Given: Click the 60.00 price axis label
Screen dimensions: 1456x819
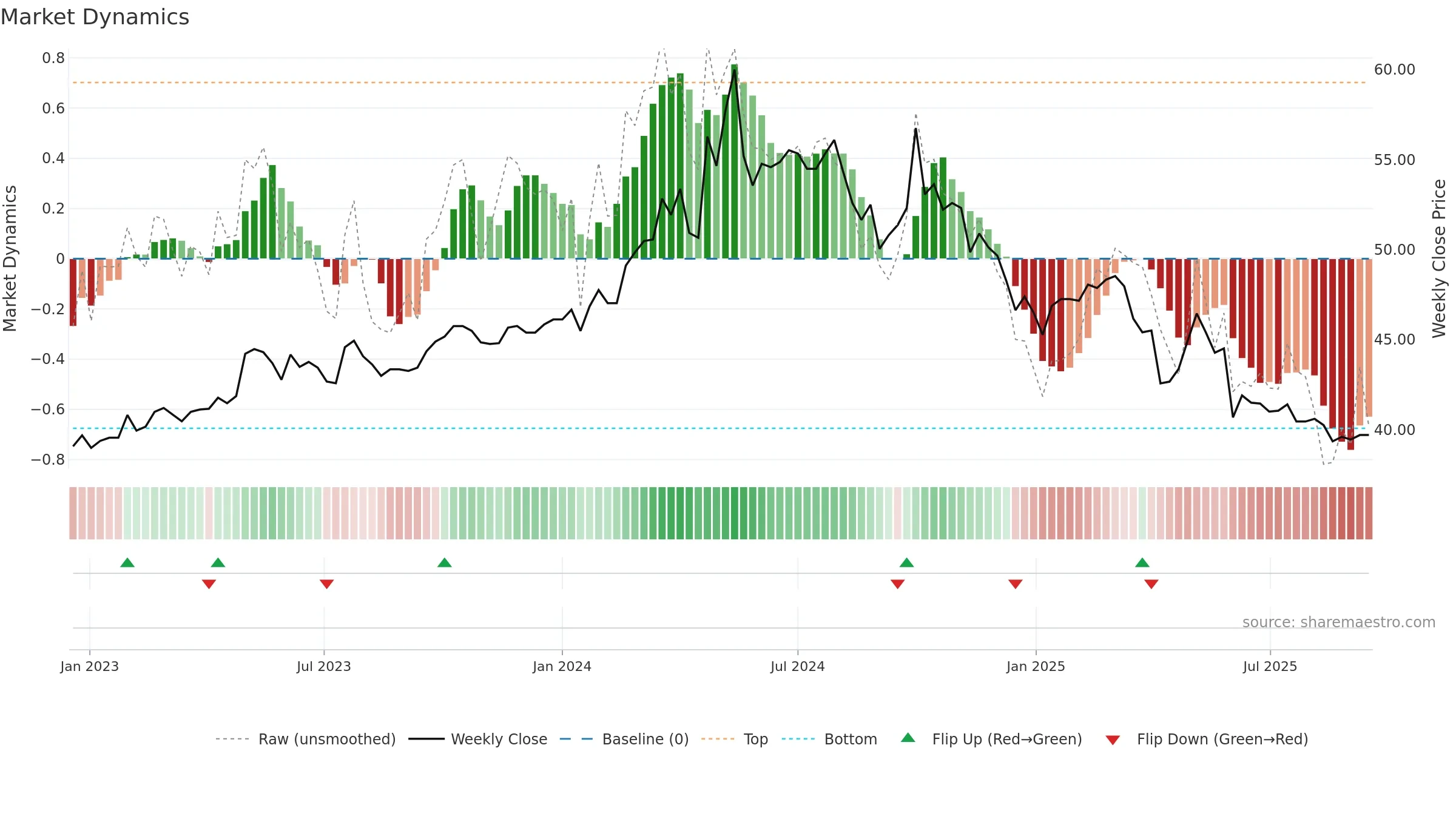Looking at the screenshot, I should pos(1395,70).
